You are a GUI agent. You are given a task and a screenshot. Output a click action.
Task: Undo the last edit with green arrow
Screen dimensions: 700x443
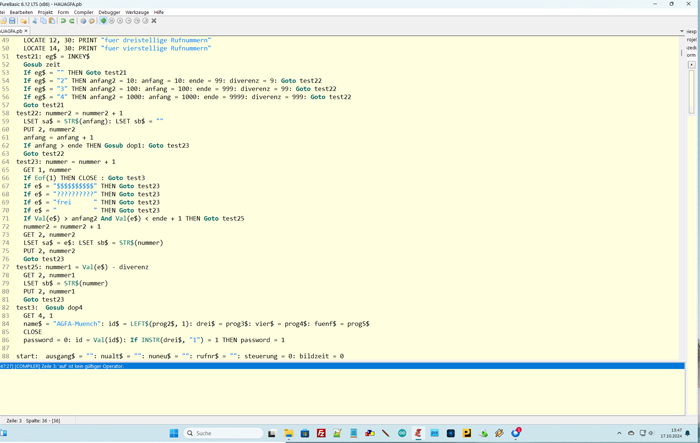tap(63, 21)
